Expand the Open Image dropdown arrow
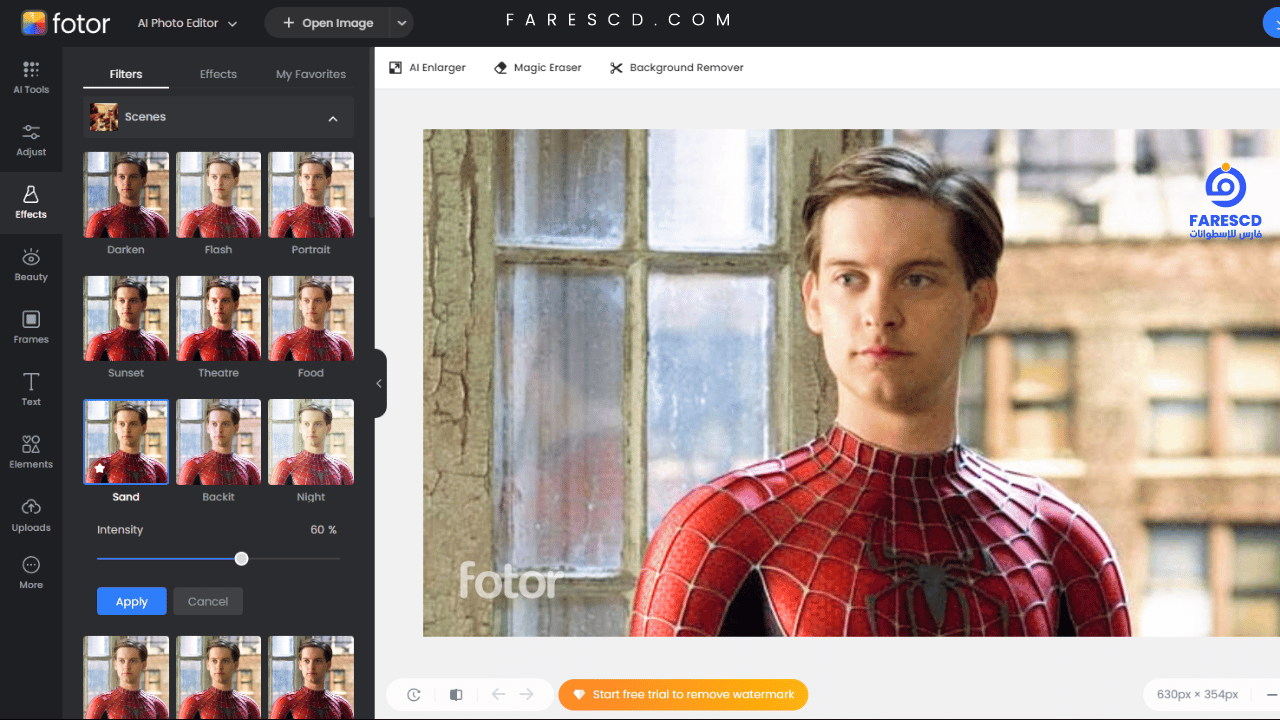 click(402, 23)
